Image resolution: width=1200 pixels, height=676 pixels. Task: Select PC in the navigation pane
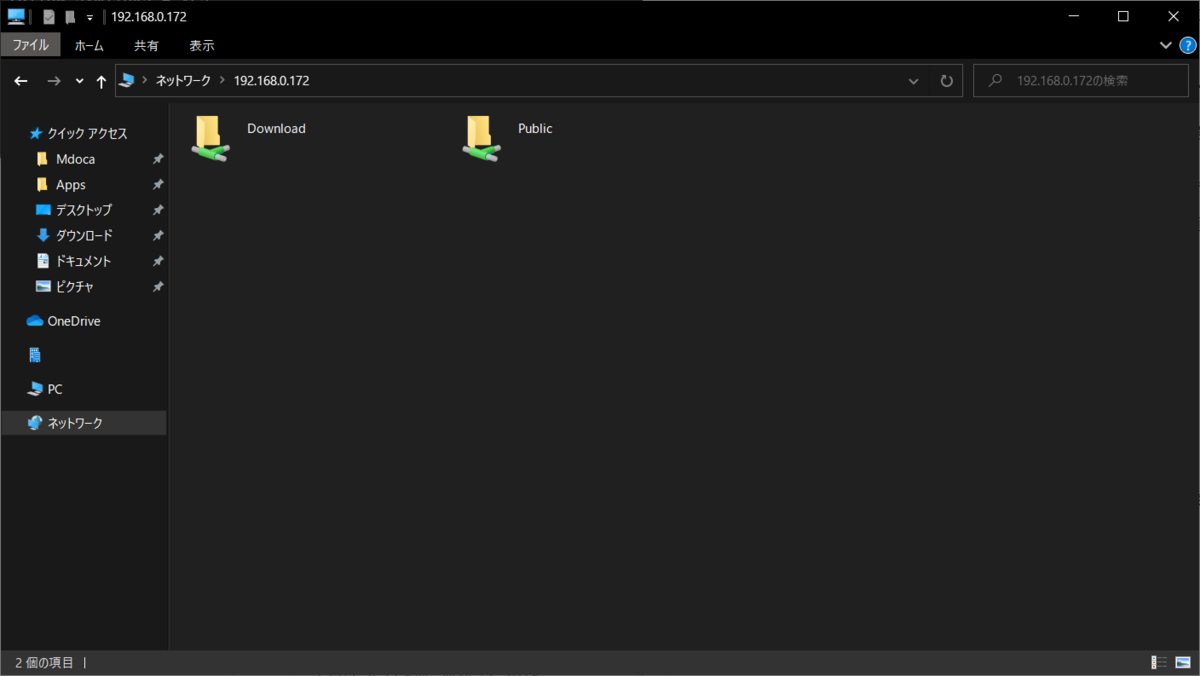pos(55,389)
